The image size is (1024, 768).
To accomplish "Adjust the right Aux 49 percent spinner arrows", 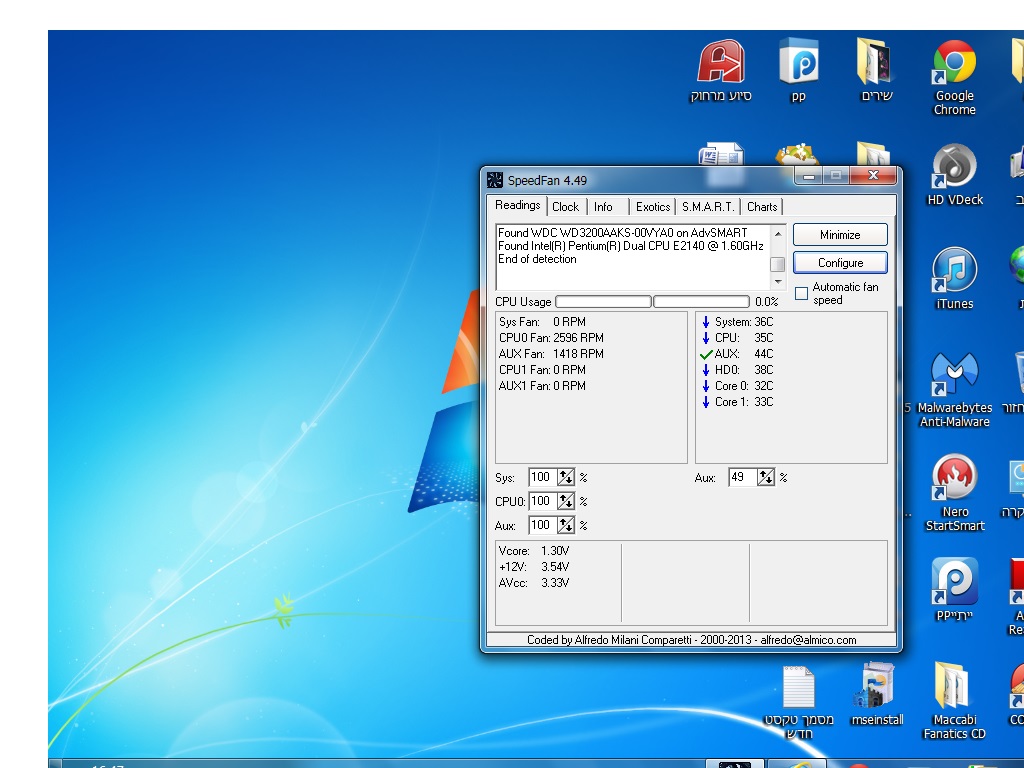I will (x=766, y=477).
